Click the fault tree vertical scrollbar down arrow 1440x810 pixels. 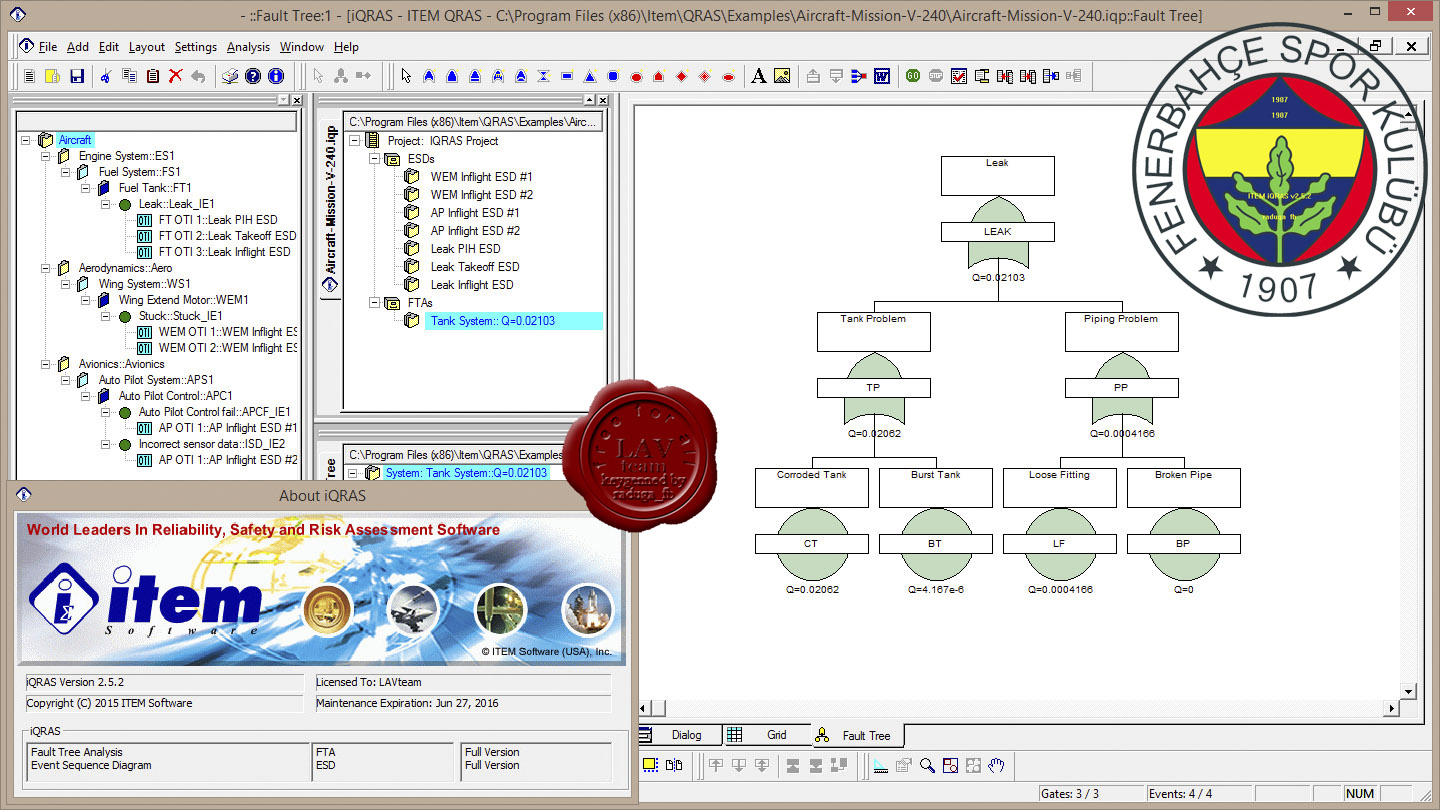(x=1408, y=691)
